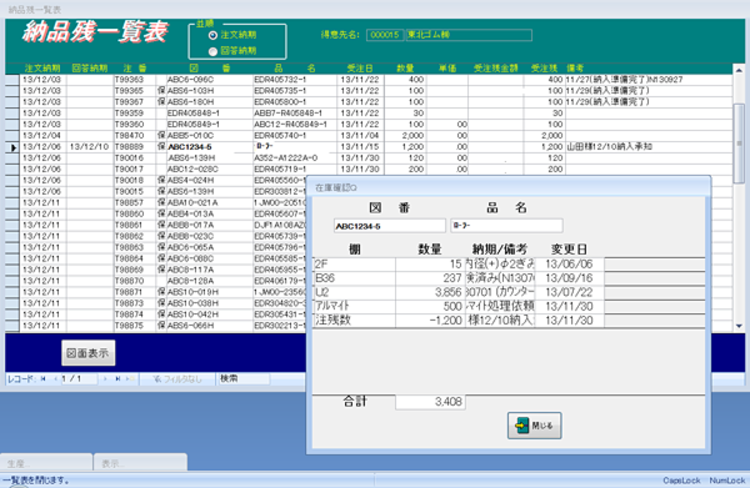This screenshot has width=750, height=488.
Task: Click the 品名 field in stock dialog
Action: pyautogui.click(x=507, y=226)
